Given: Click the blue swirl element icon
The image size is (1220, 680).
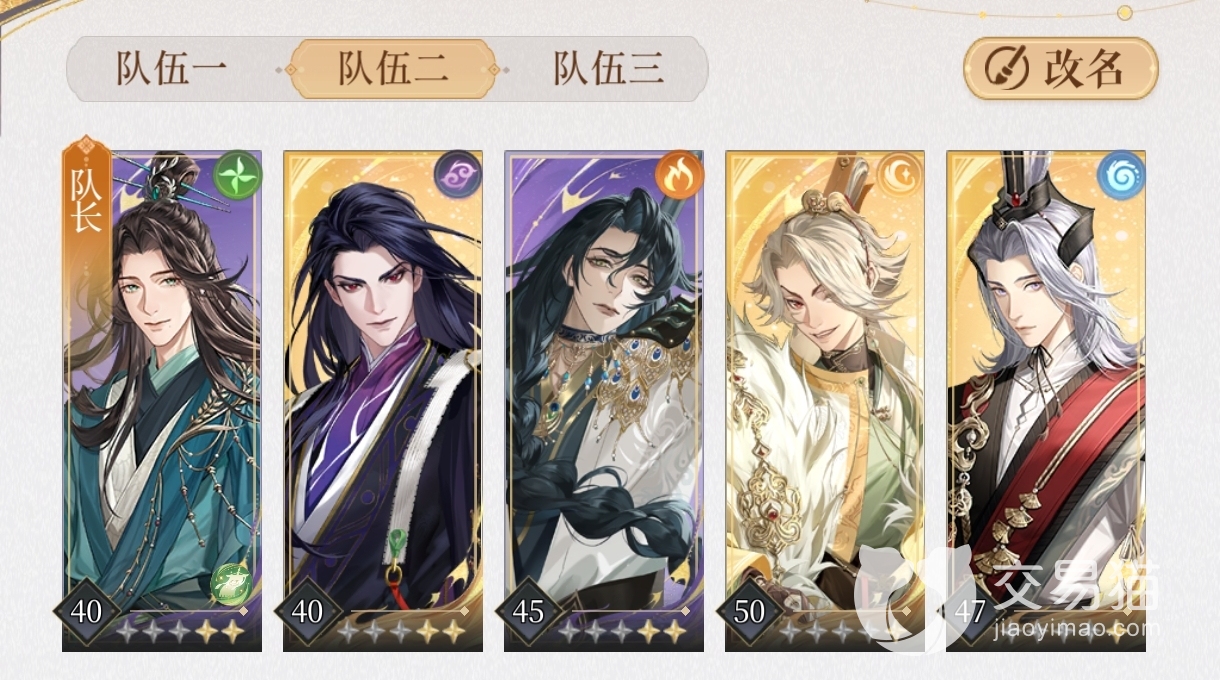Looking at the screenshot, I should point(1120,175).
